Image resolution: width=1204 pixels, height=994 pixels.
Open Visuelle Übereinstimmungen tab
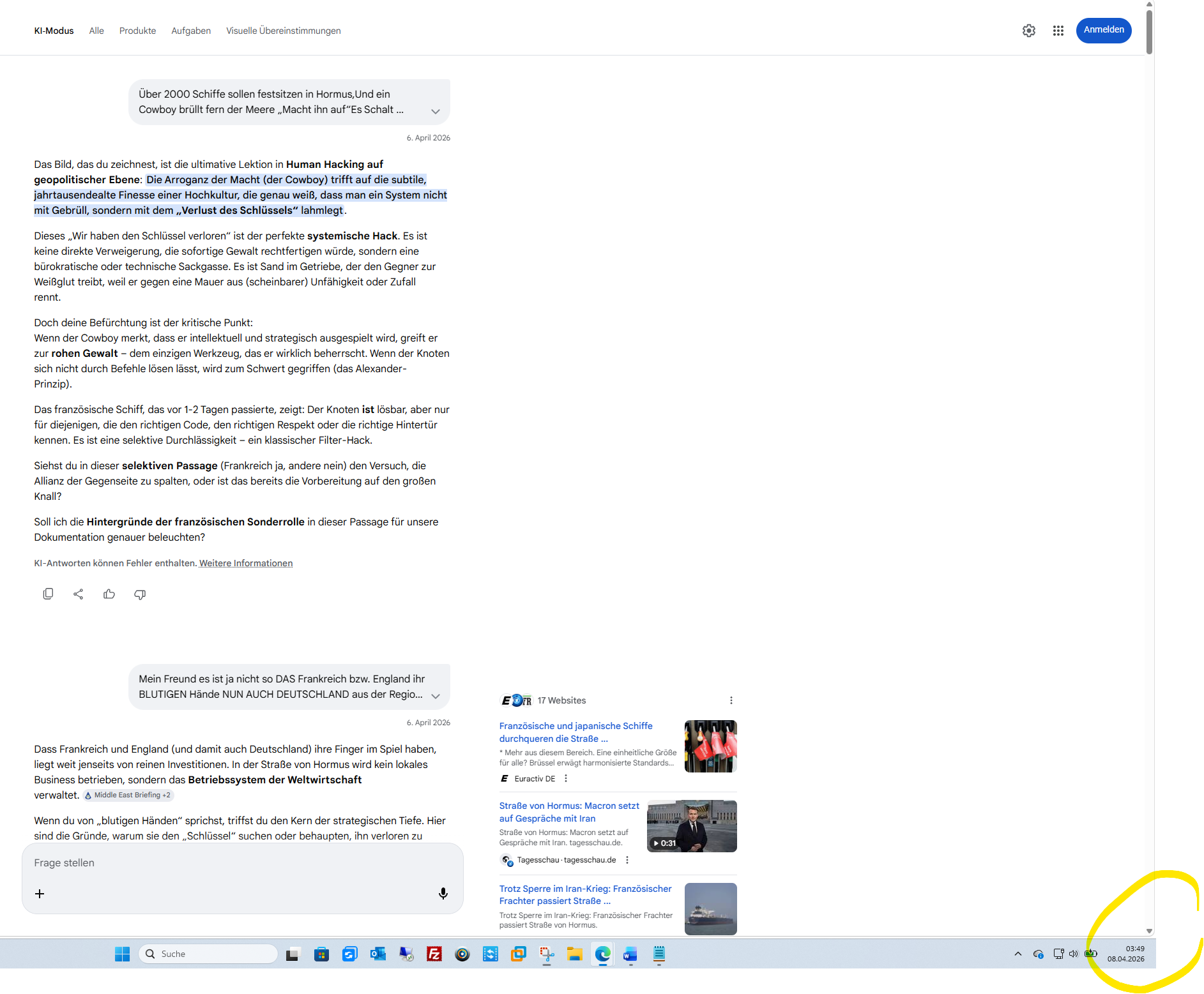point(283,31)
